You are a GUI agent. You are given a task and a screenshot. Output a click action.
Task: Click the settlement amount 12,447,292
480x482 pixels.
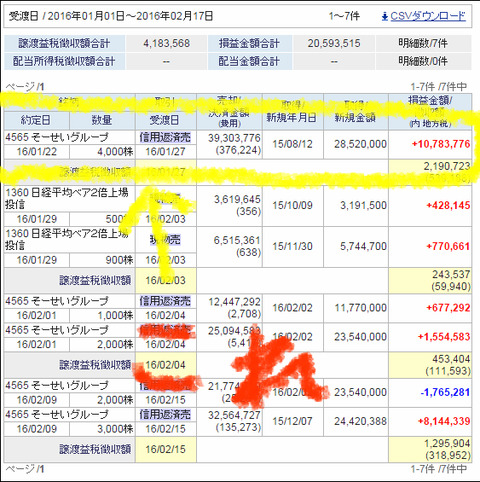click(x=234, y=302)
